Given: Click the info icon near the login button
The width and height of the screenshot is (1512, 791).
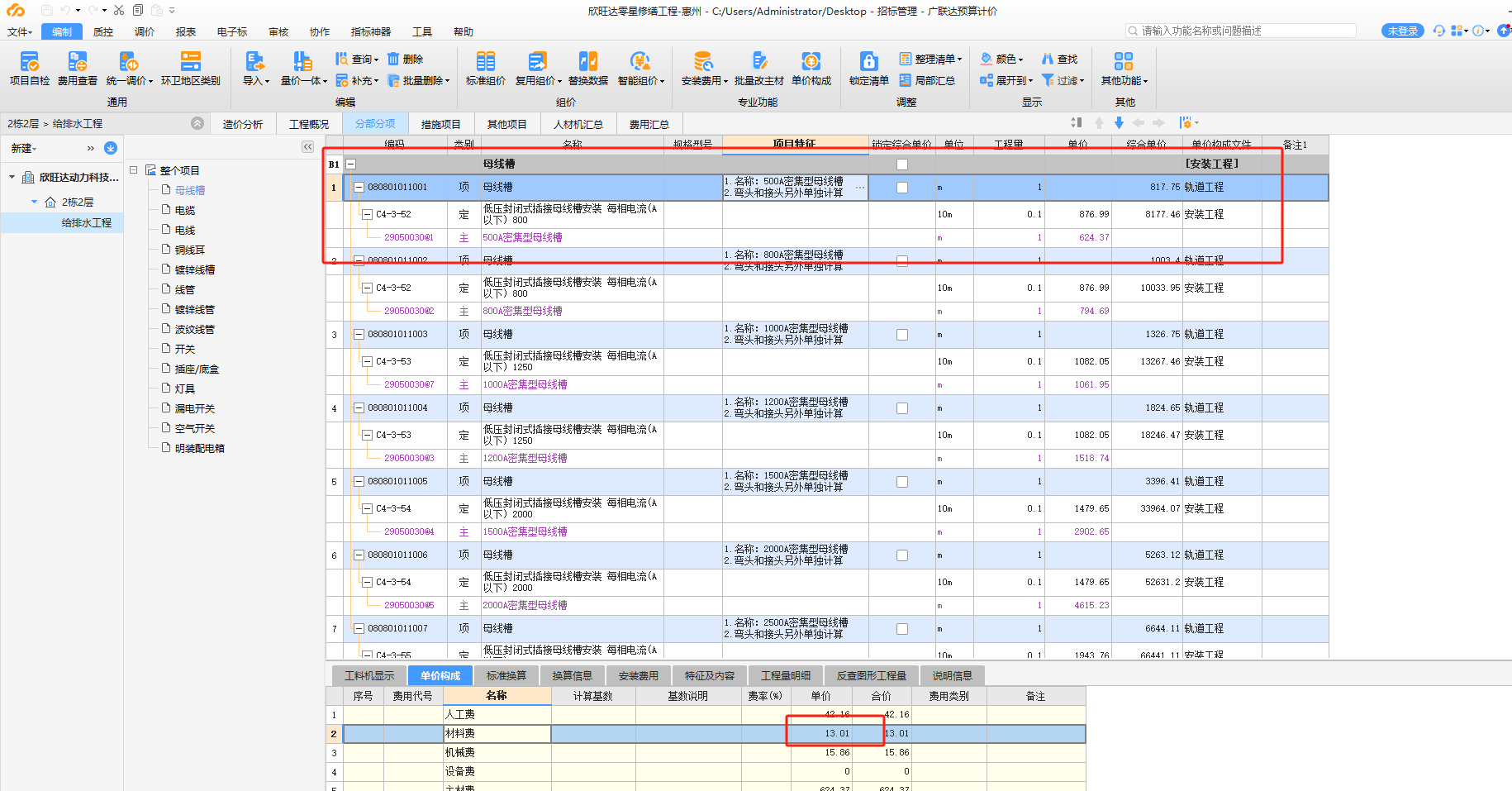Looking at the screenshot, I should click(1478, 31).
